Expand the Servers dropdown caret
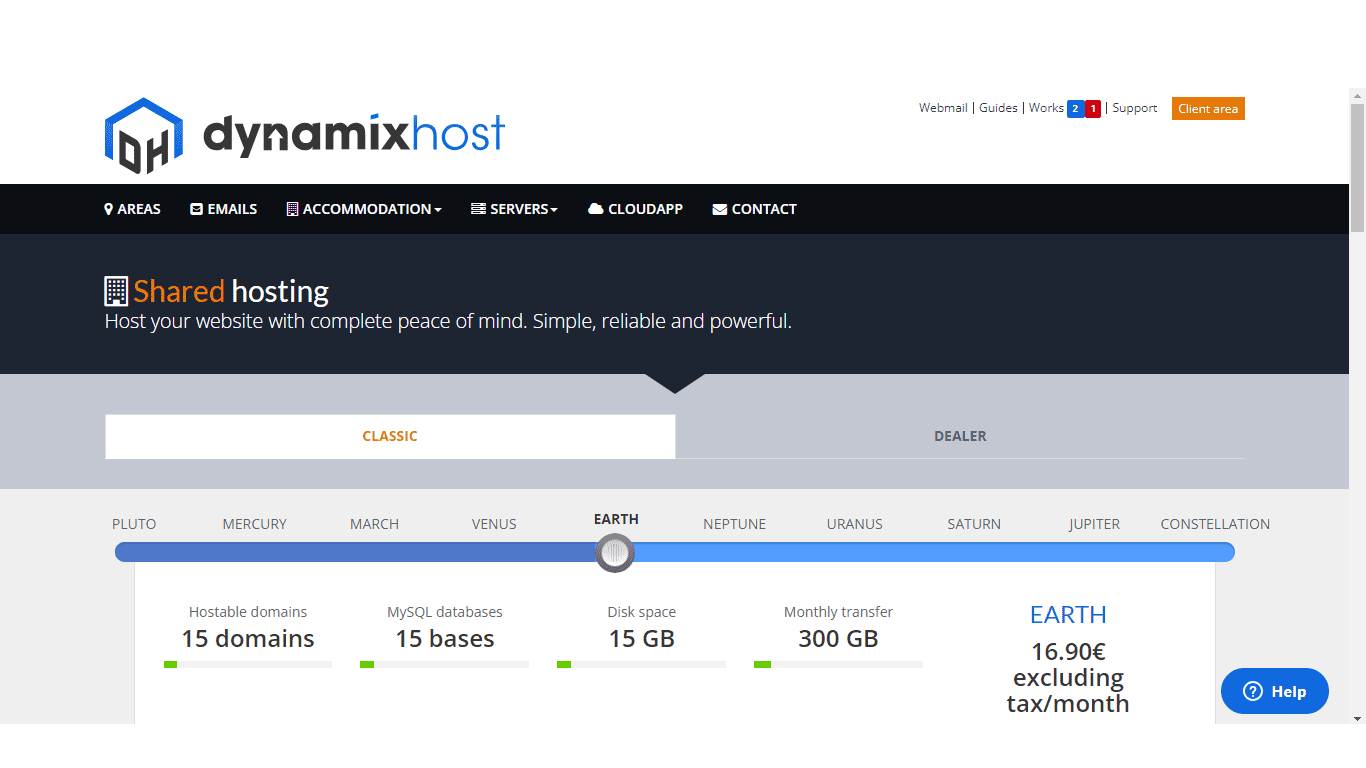1366x768 pixels. (x=554, y=210)
